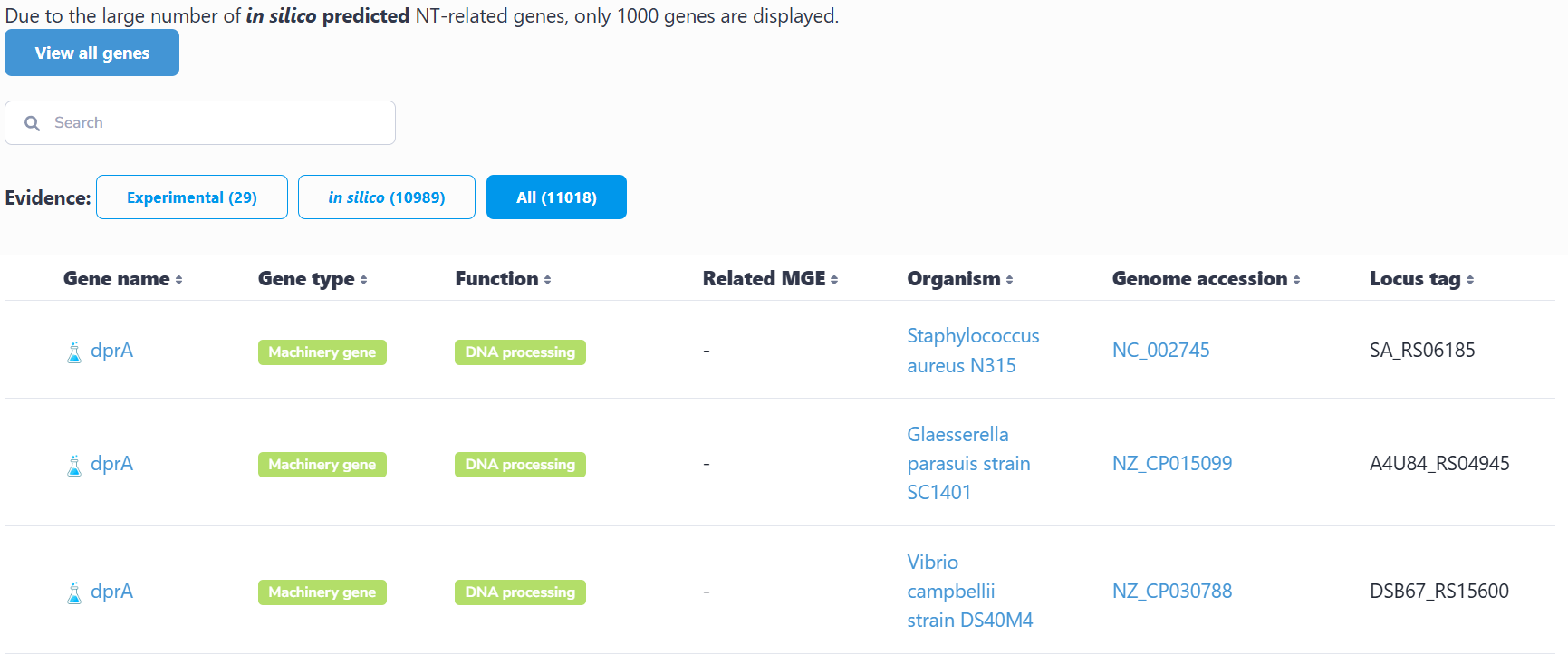Open Staphylococcus aureus N315 organism link
This screenshot has height=655, width=1568.
[x=973, y=351]
